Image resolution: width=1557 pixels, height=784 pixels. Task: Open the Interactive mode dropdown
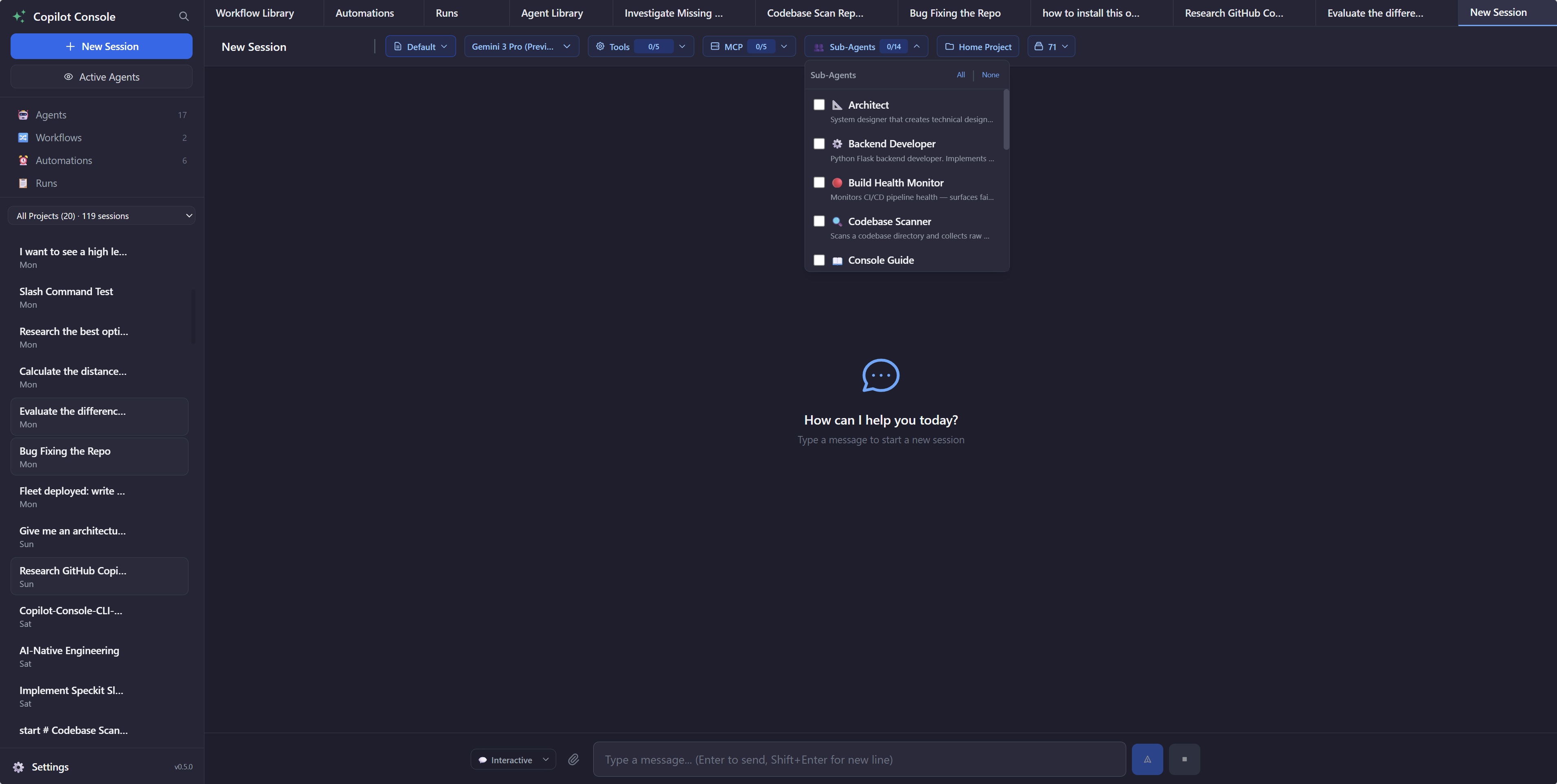512,759
